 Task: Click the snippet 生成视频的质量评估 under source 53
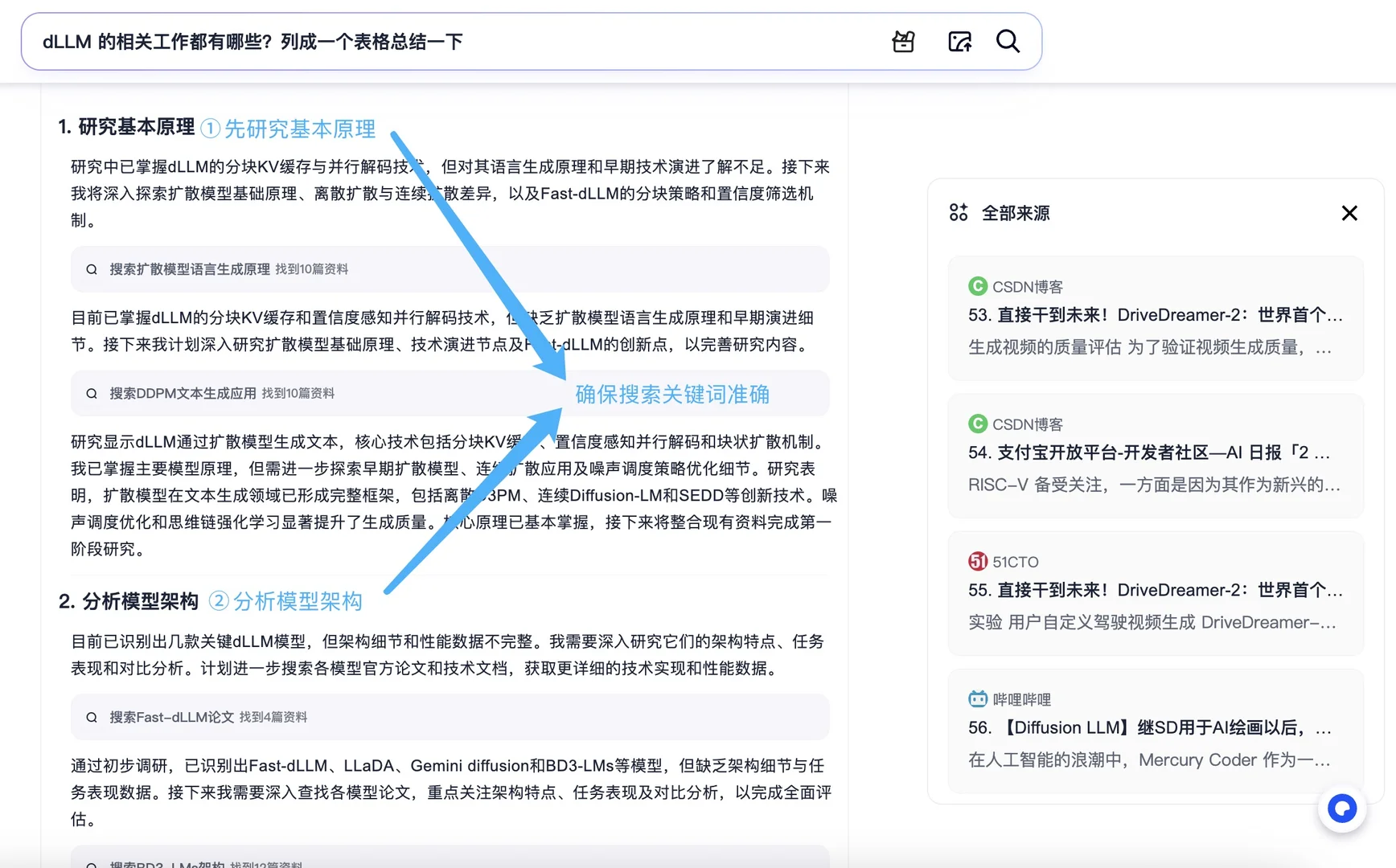(1150, 347)
